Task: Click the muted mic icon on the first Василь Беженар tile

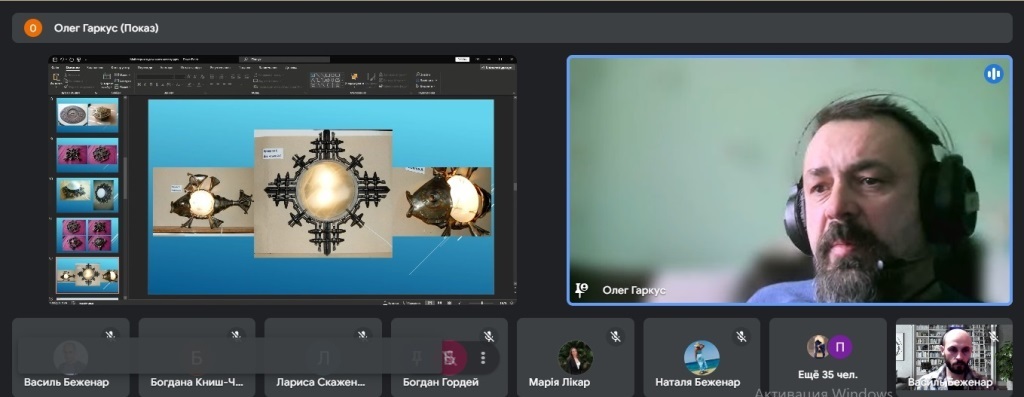Action: coord(110,336)
